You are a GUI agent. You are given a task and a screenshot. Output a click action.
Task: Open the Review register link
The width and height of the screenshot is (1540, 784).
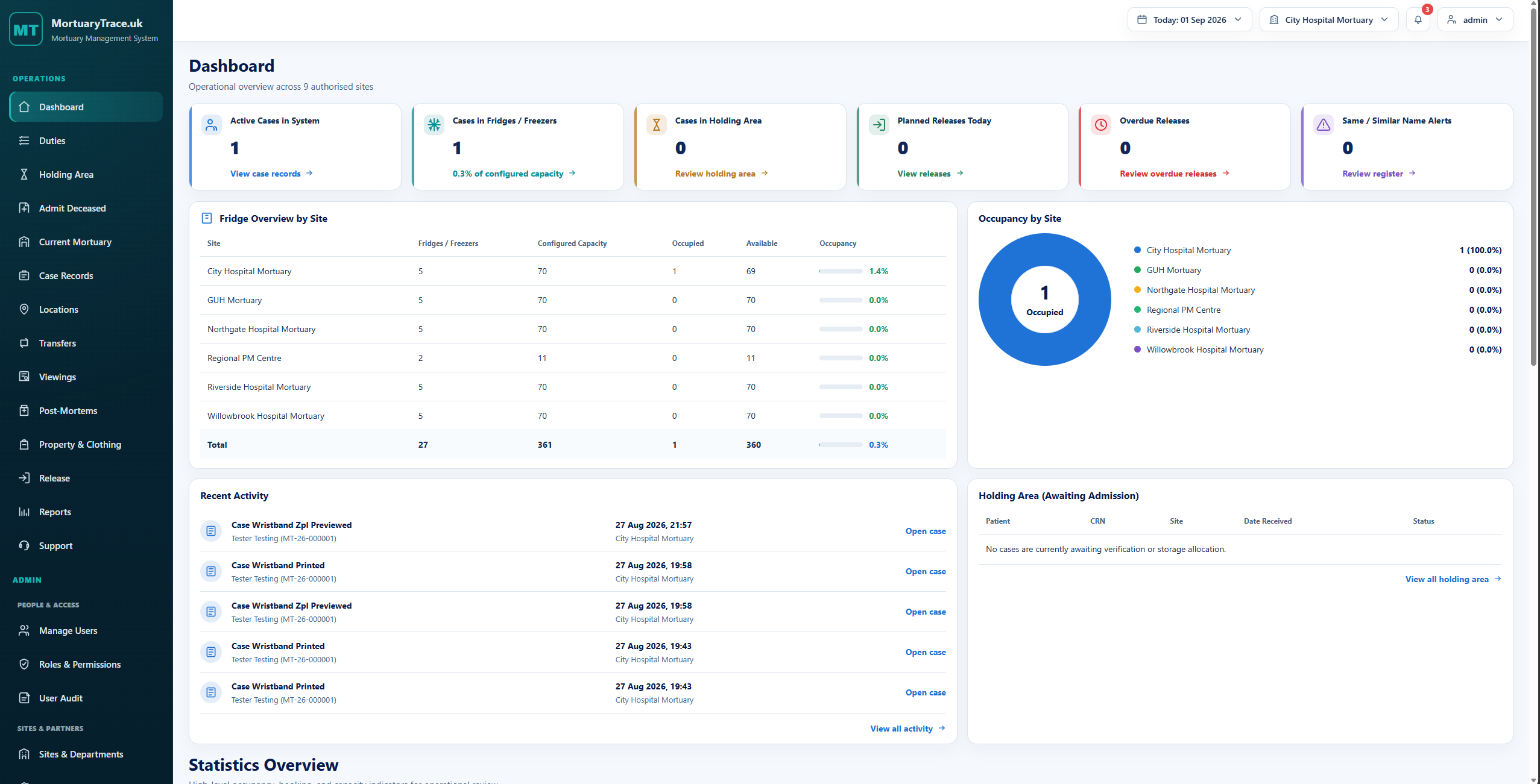click(x=1378, y=174)
